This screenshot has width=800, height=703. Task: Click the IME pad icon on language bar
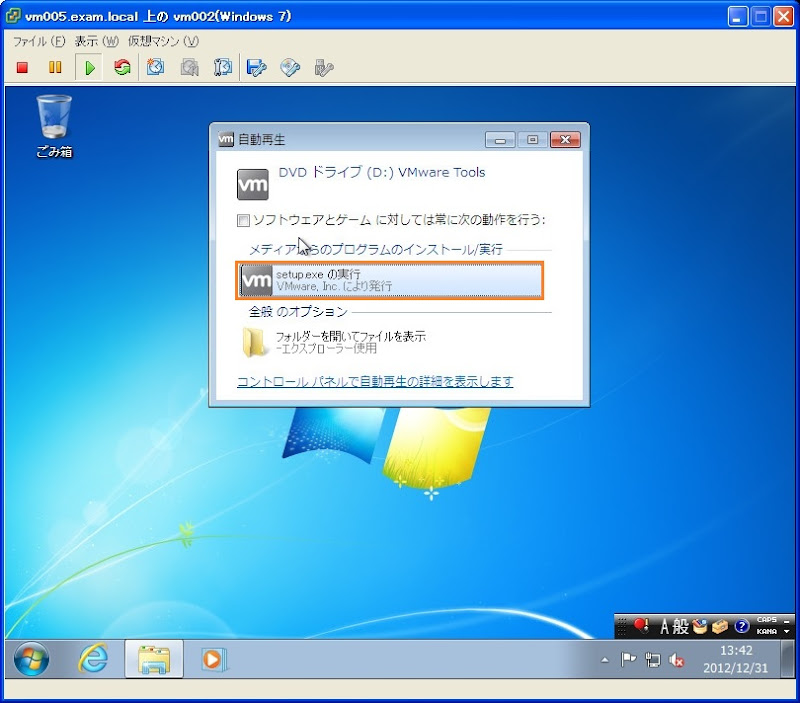(700, 626)
